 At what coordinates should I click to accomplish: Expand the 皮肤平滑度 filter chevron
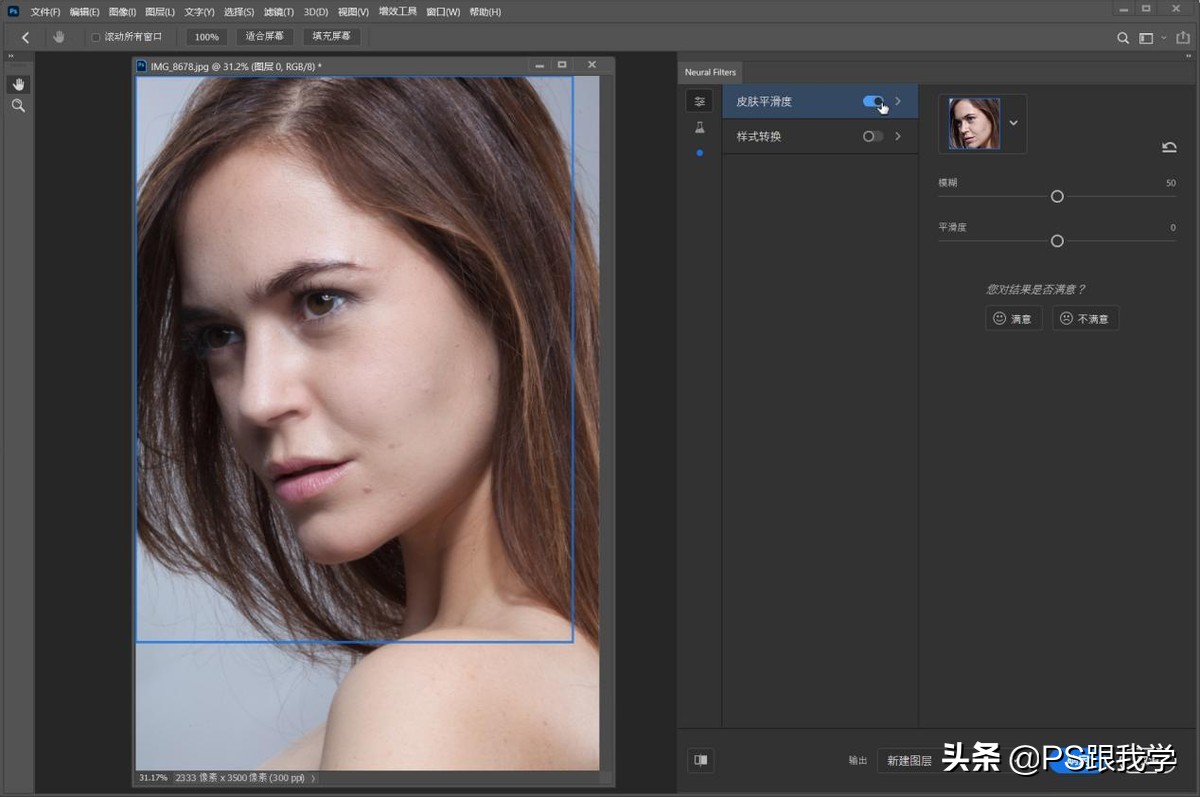898,101
